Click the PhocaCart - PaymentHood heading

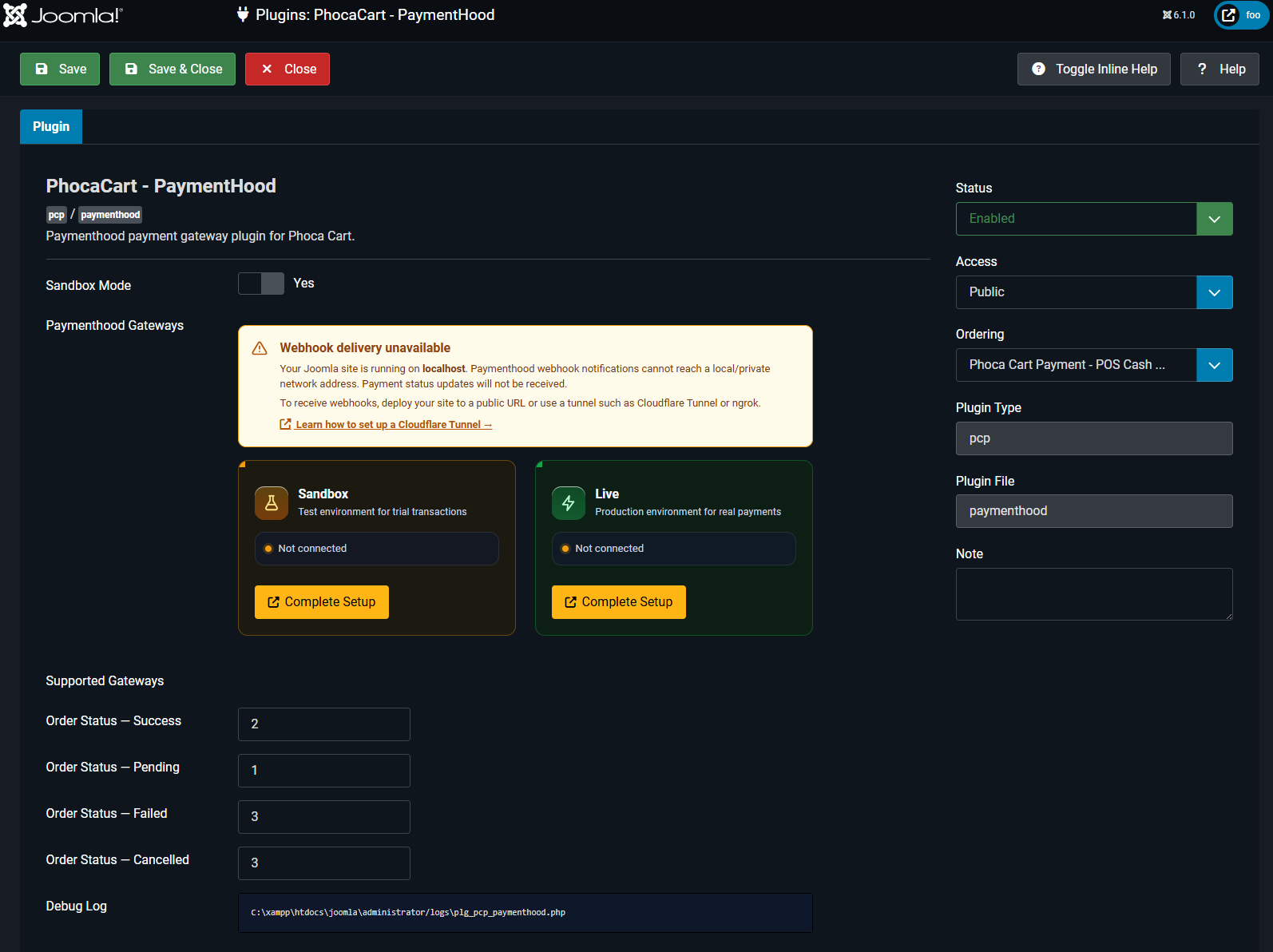pyautogui.click(x=161, y=186)
